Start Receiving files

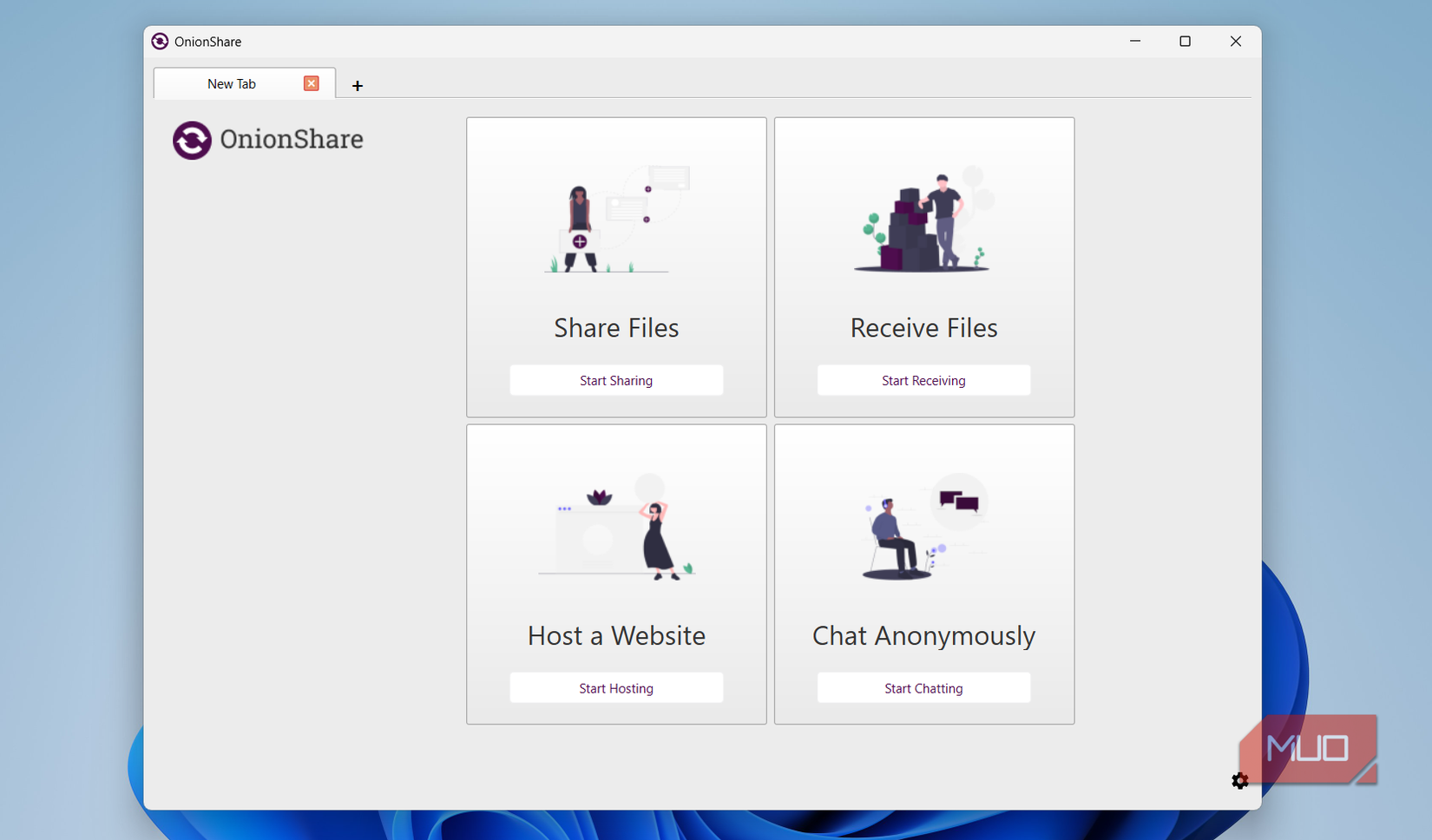(923, 380)
